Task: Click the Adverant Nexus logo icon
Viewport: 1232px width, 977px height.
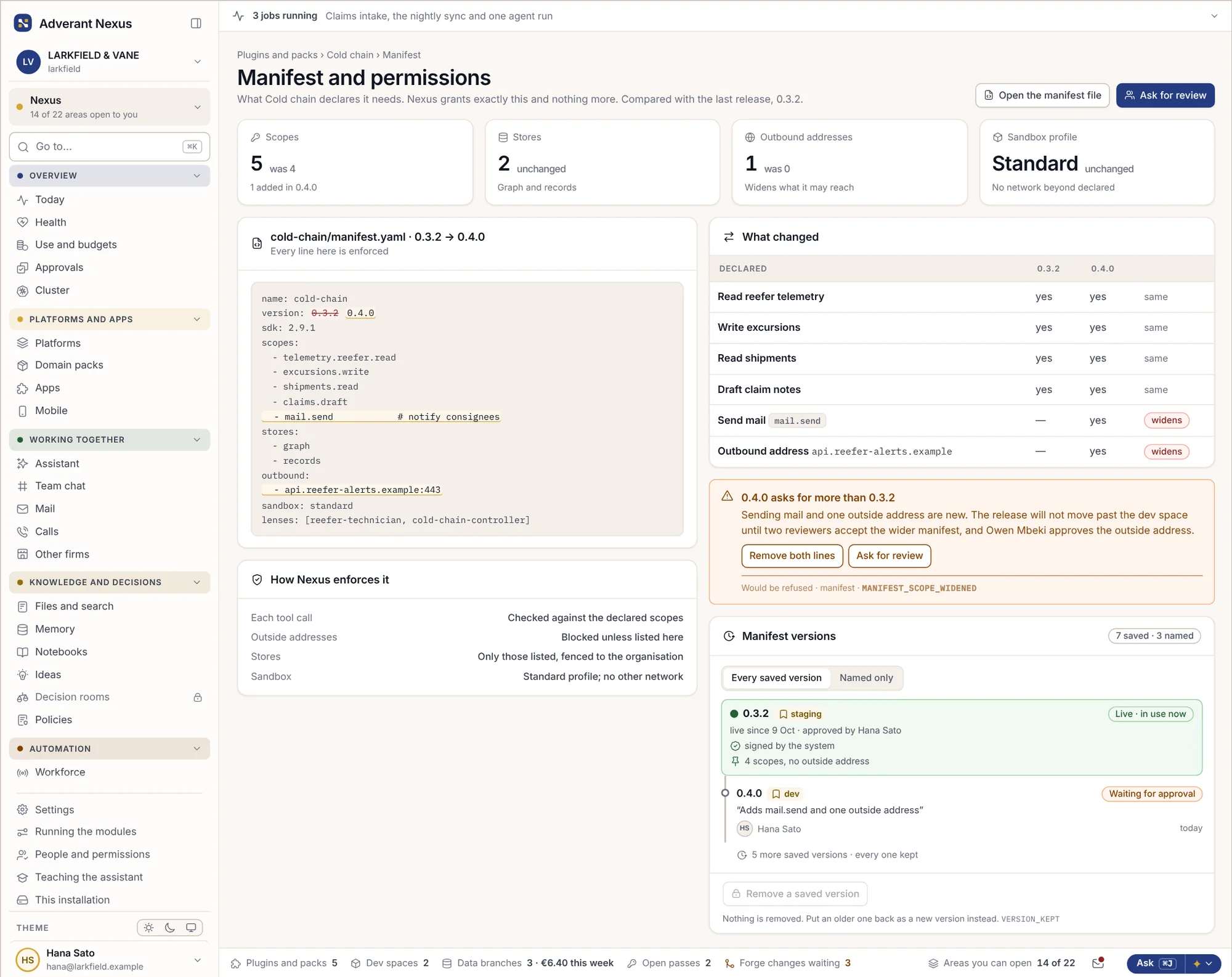Action: click(23, 23)
